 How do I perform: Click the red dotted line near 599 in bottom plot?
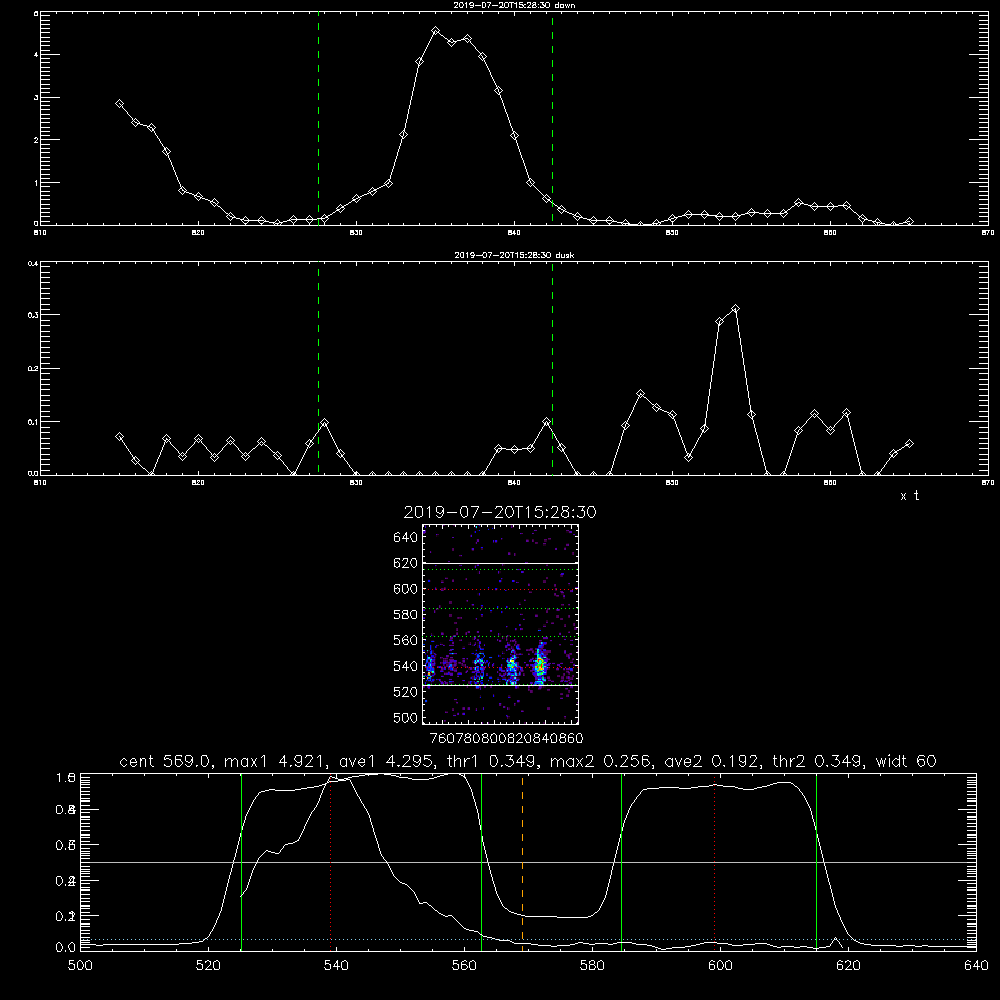coord(714,861)
